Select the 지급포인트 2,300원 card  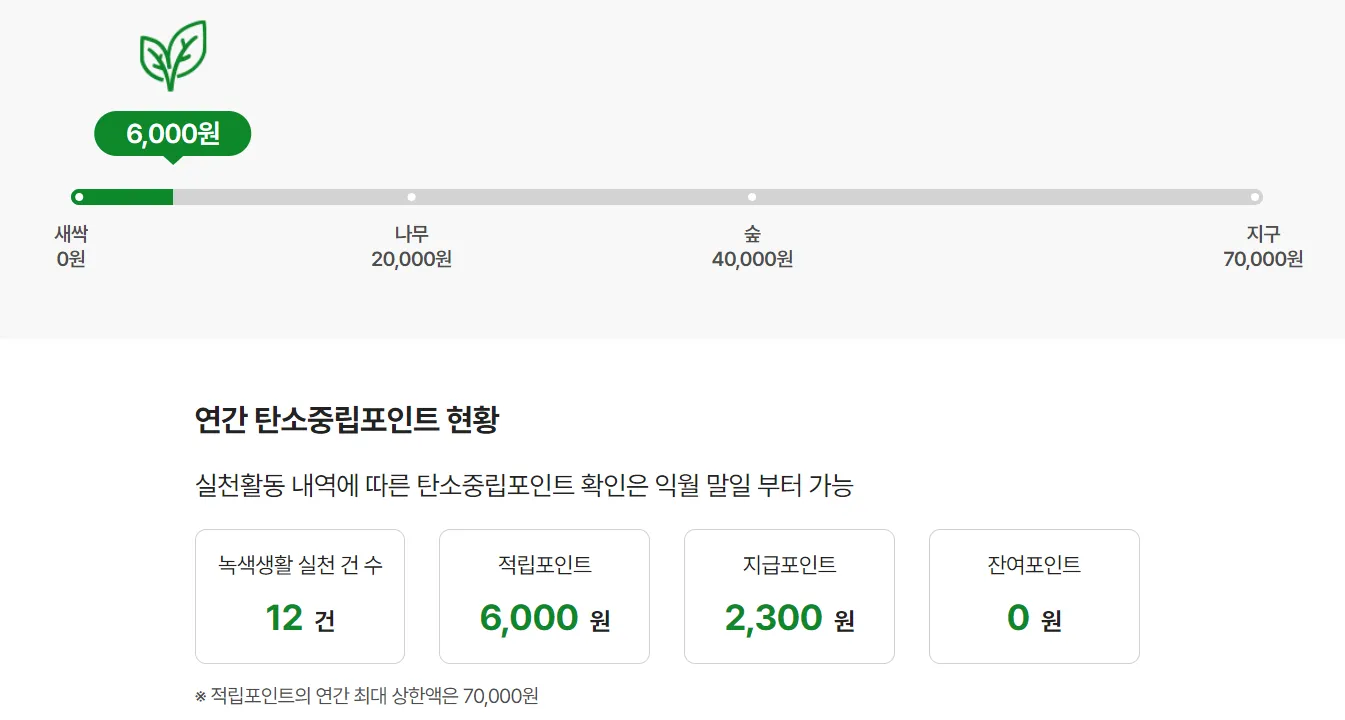pyautogui.click(x=789, y=596)
